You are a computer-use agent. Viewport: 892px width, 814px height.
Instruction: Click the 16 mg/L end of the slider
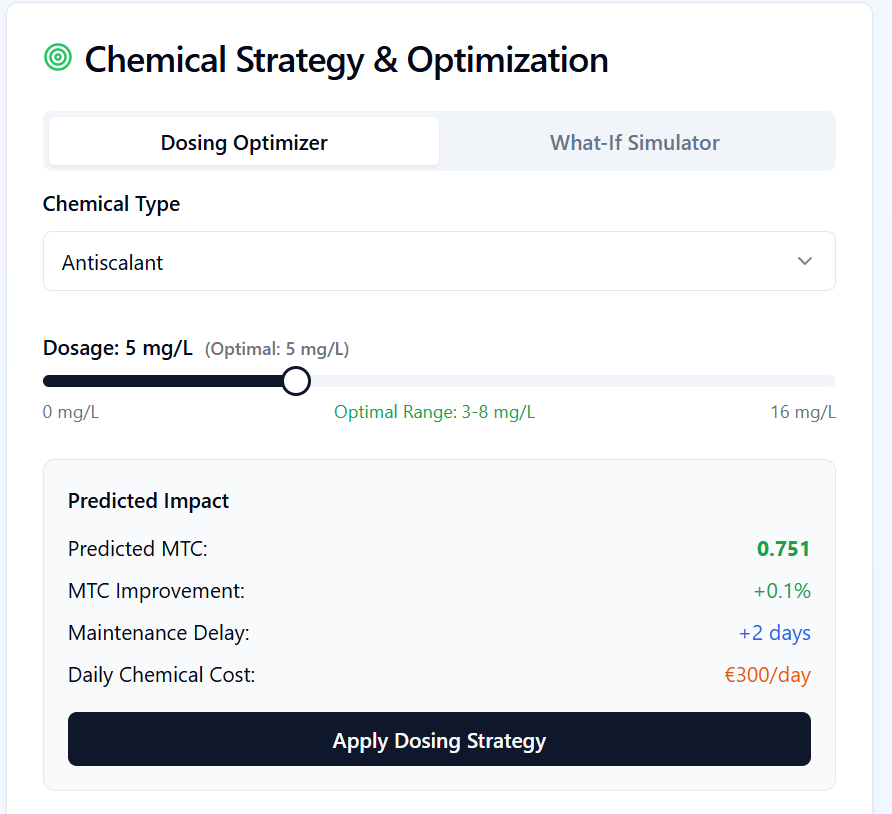(804, 411)
